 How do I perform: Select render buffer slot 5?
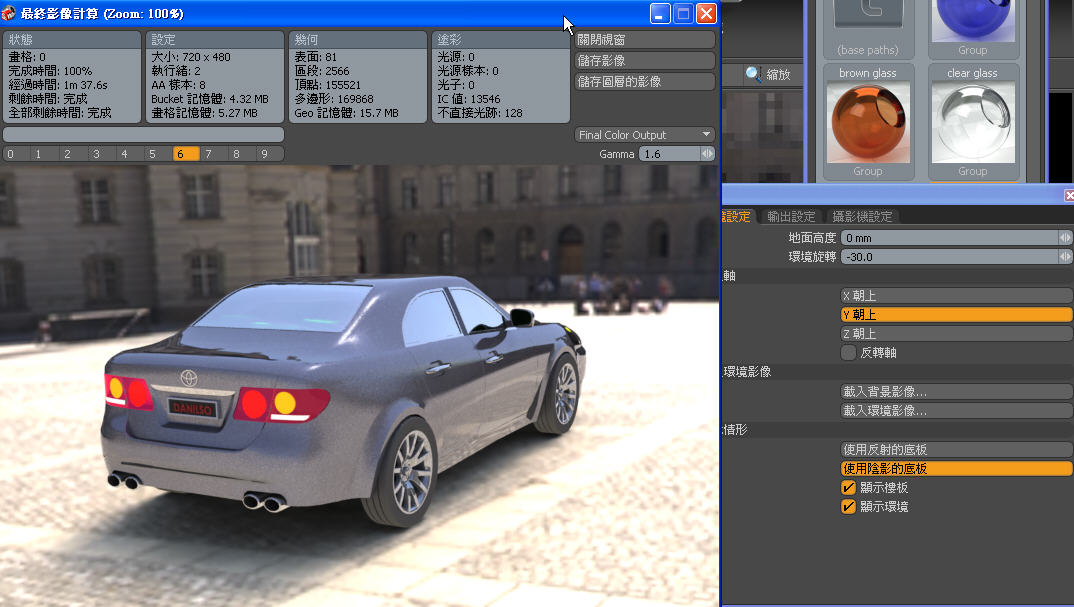click(152, 154)
